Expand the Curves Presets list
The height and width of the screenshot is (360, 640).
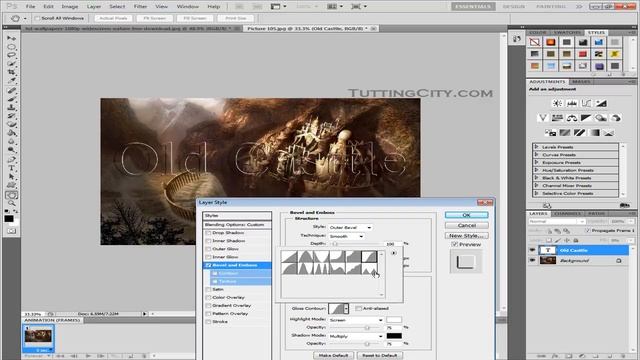point(536,155)
